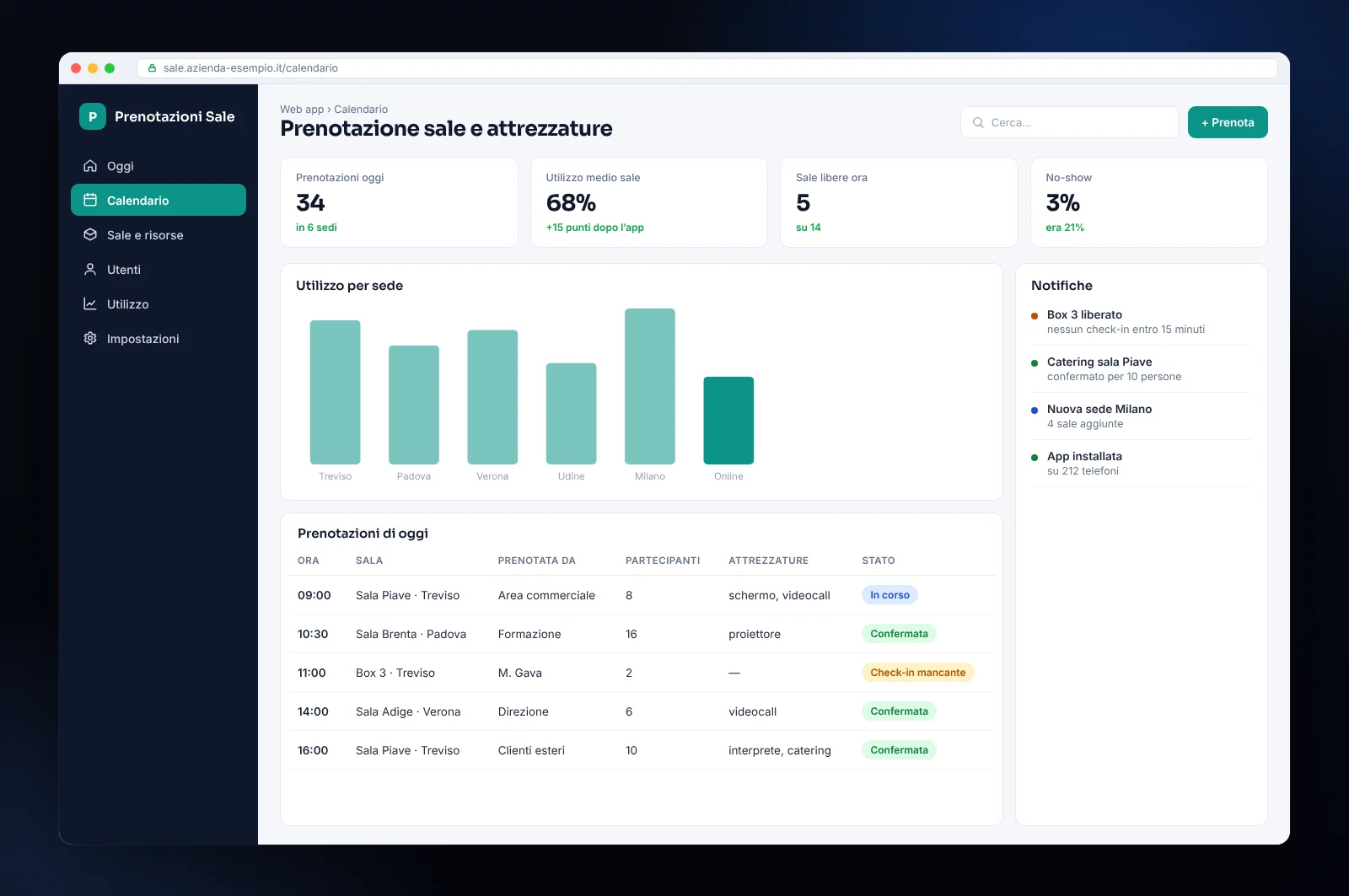The image size is (1349, 896).
Task: Select the M. Gava booking cell
Action: click(x=519, y=673)
